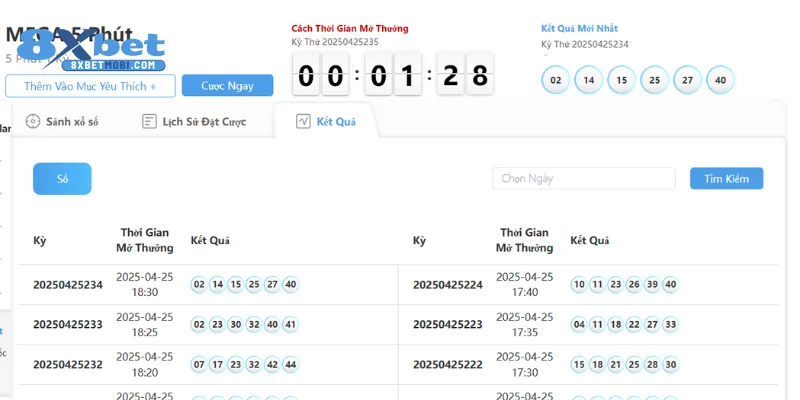Image resolution: width=800 pixels, height=400 pixels.
Task: Click ball 07 in row 20250425232
Action: coord(199,365)
